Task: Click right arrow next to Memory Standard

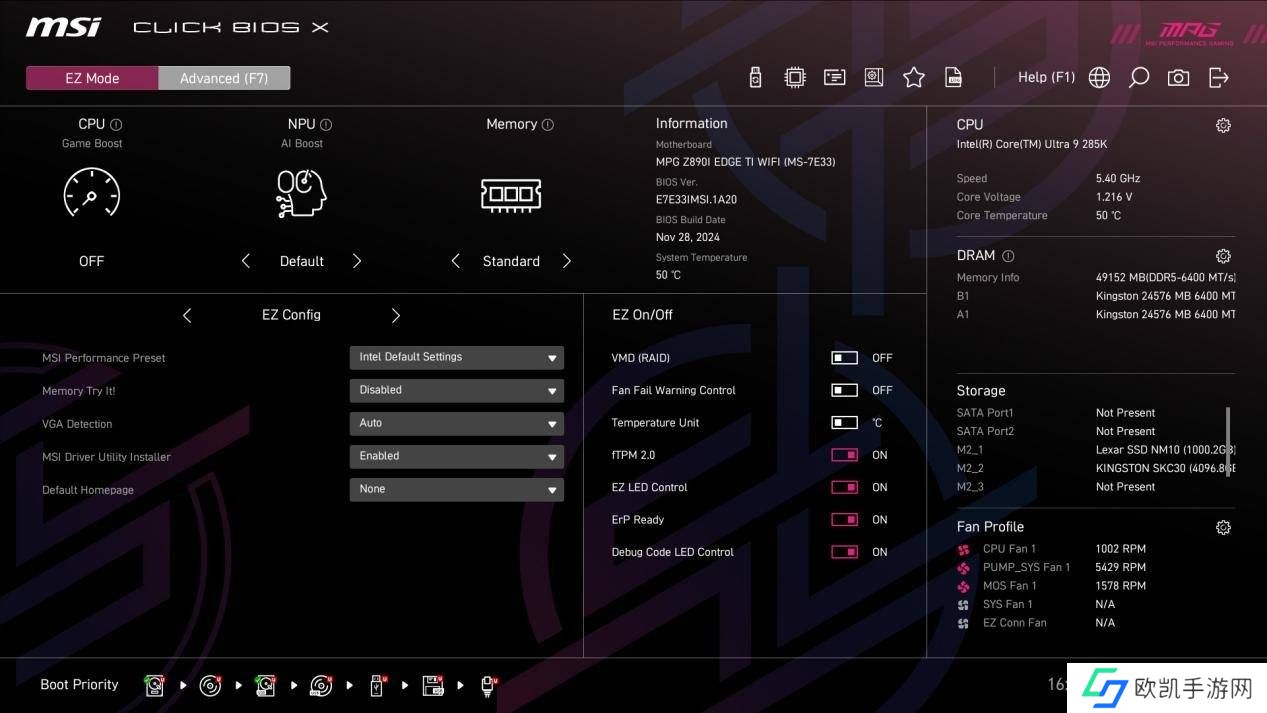Action: [x=566, y=261]
